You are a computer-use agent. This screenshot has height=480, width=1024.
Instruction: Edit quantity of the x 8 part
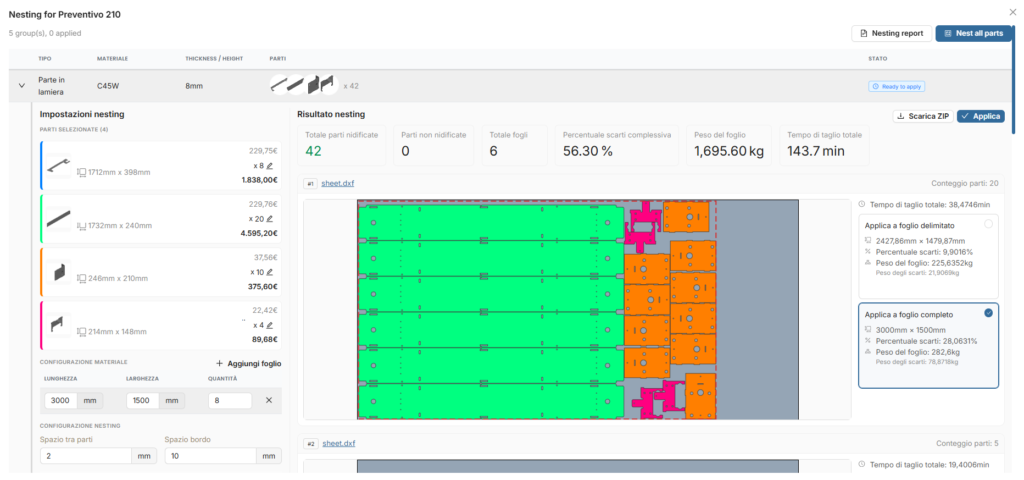point(270,166)
